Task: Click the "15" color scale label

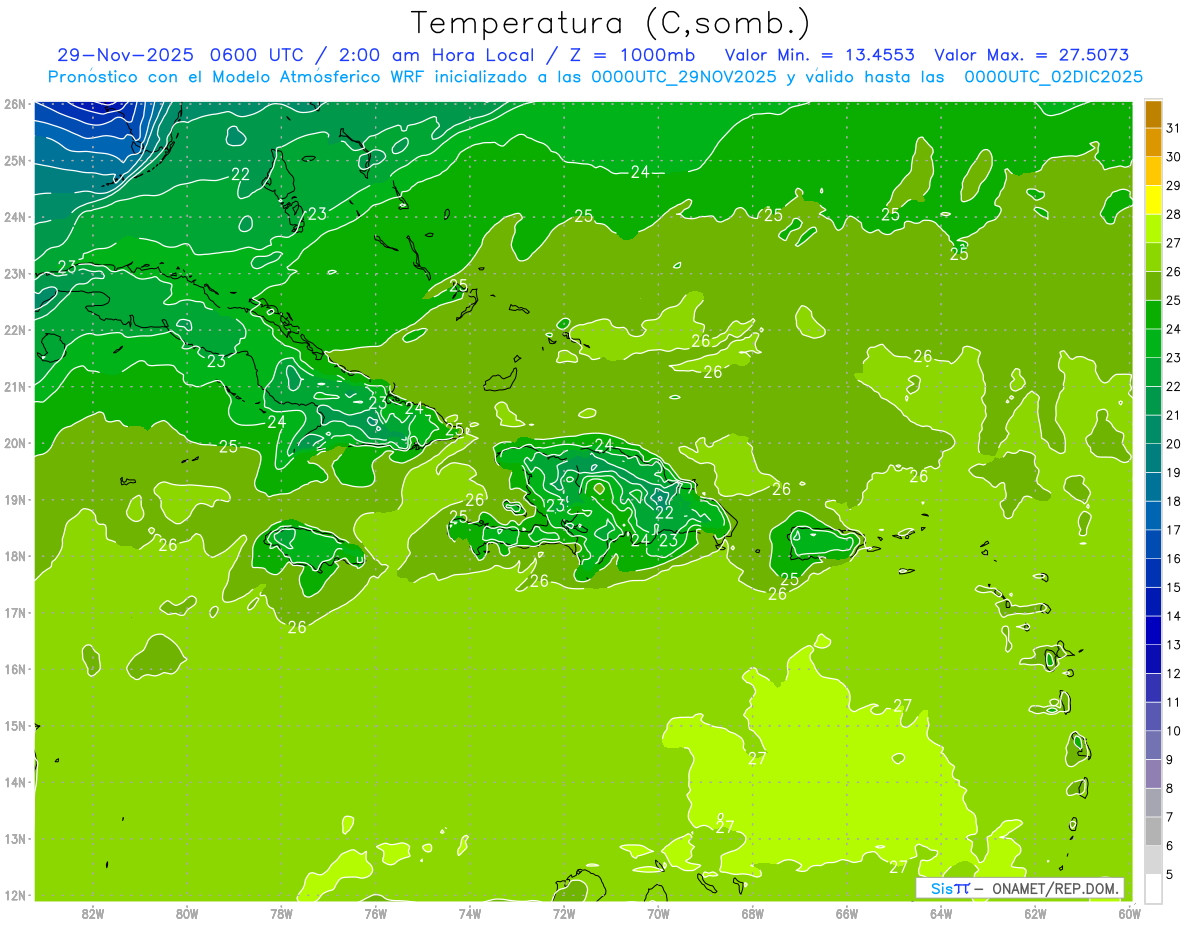Action: (1173, 587)
